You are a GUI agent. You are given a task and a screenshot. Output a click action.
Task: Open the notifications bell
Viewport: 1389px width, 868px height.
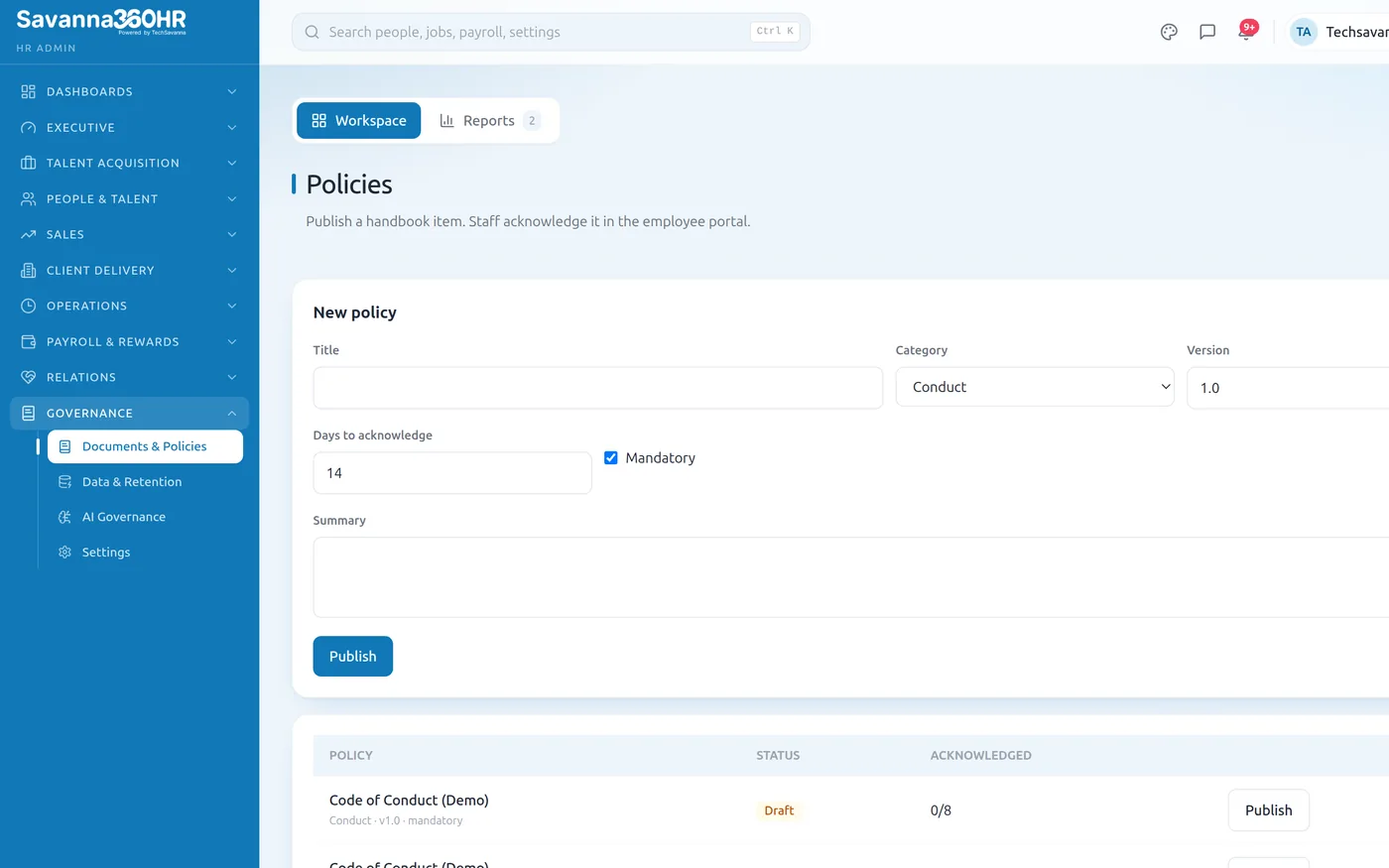click(1246, 32)
